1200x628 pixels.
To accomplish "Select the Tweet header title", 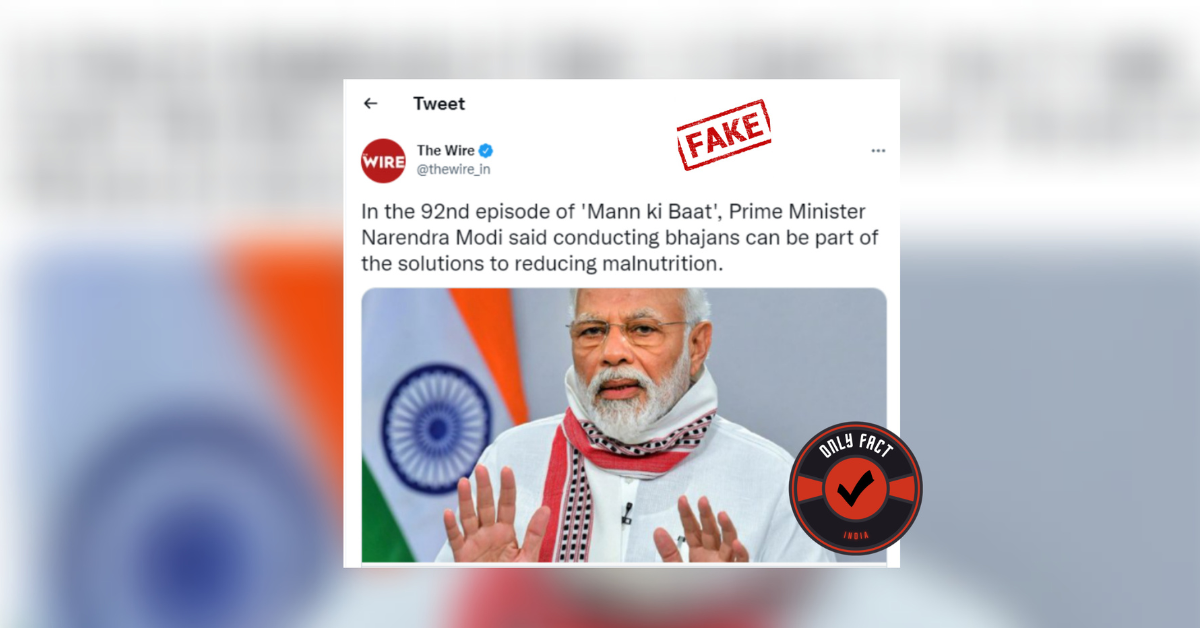I will tap(439, 103).
